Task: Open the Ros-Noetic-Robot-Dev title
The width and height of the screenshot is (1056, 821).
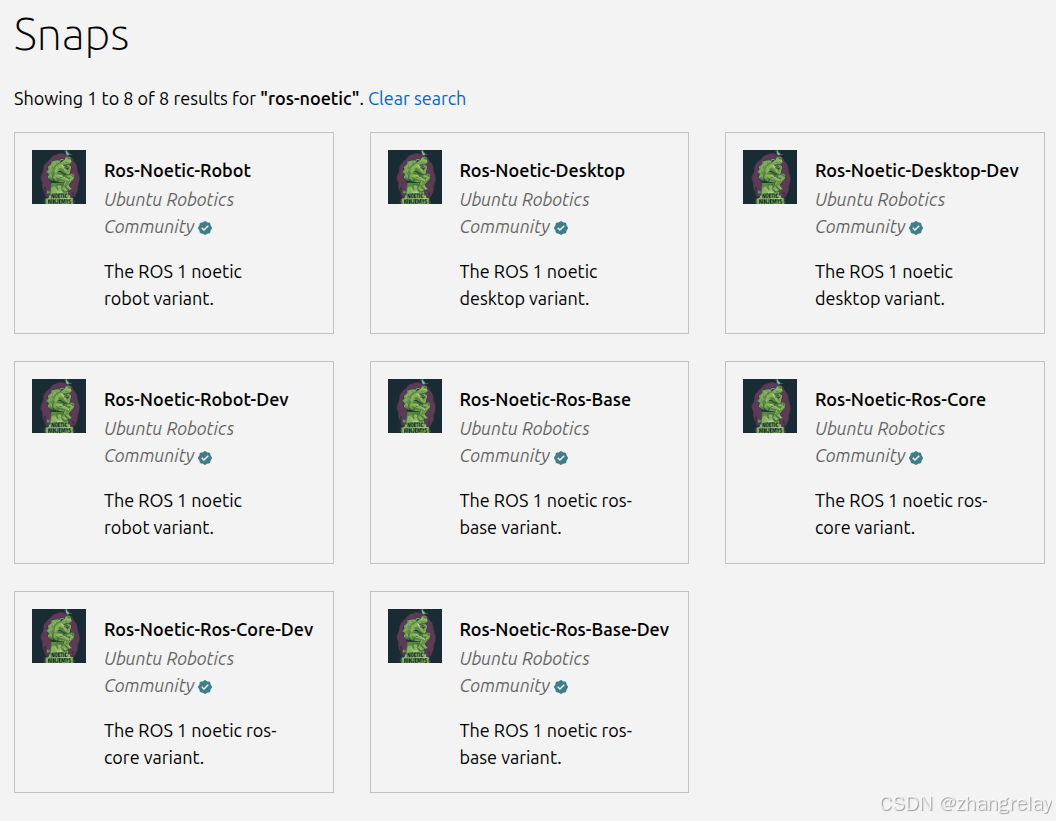Action: (196, 399)
